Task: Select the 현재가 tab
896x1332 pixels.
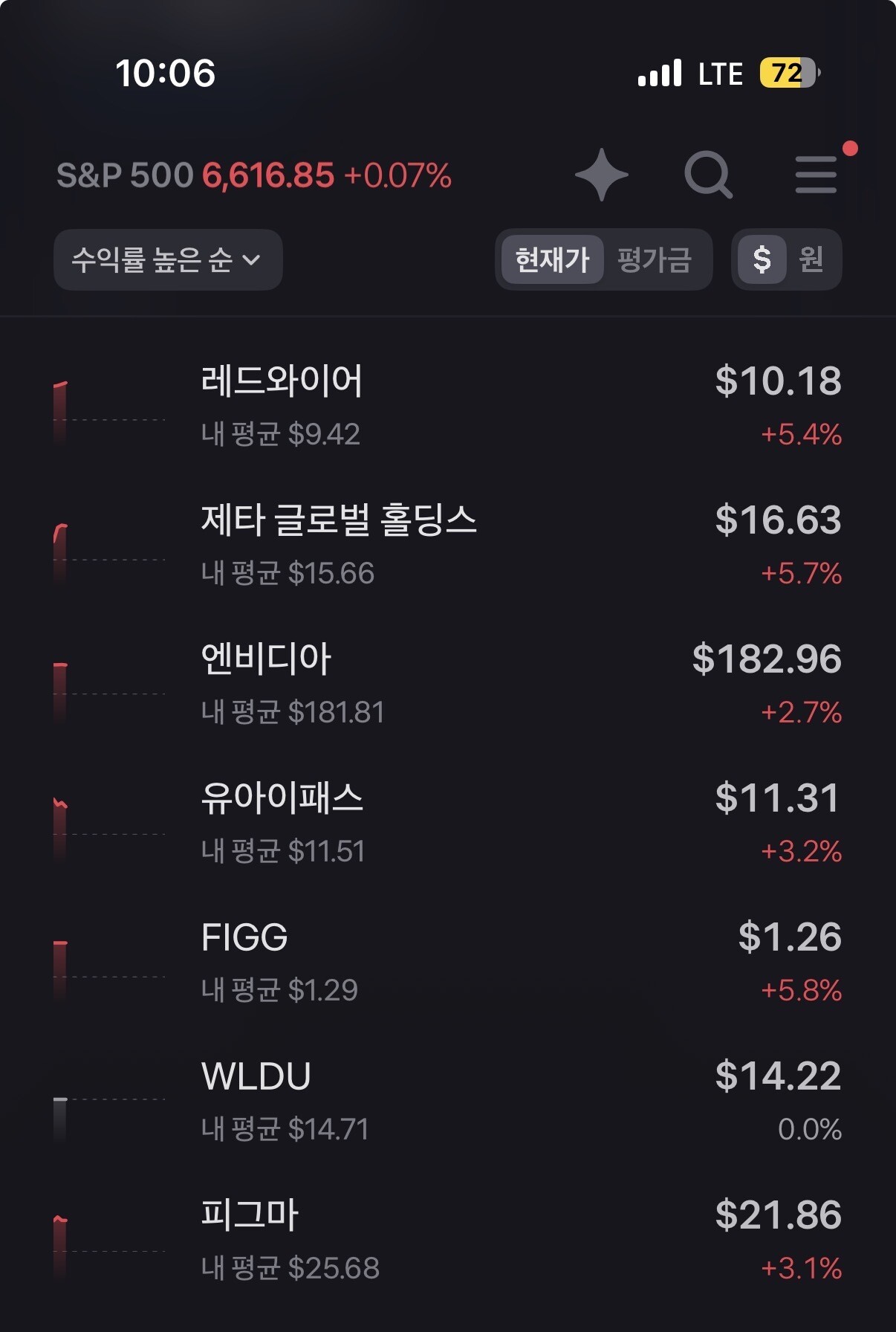Action: [552, 259]
